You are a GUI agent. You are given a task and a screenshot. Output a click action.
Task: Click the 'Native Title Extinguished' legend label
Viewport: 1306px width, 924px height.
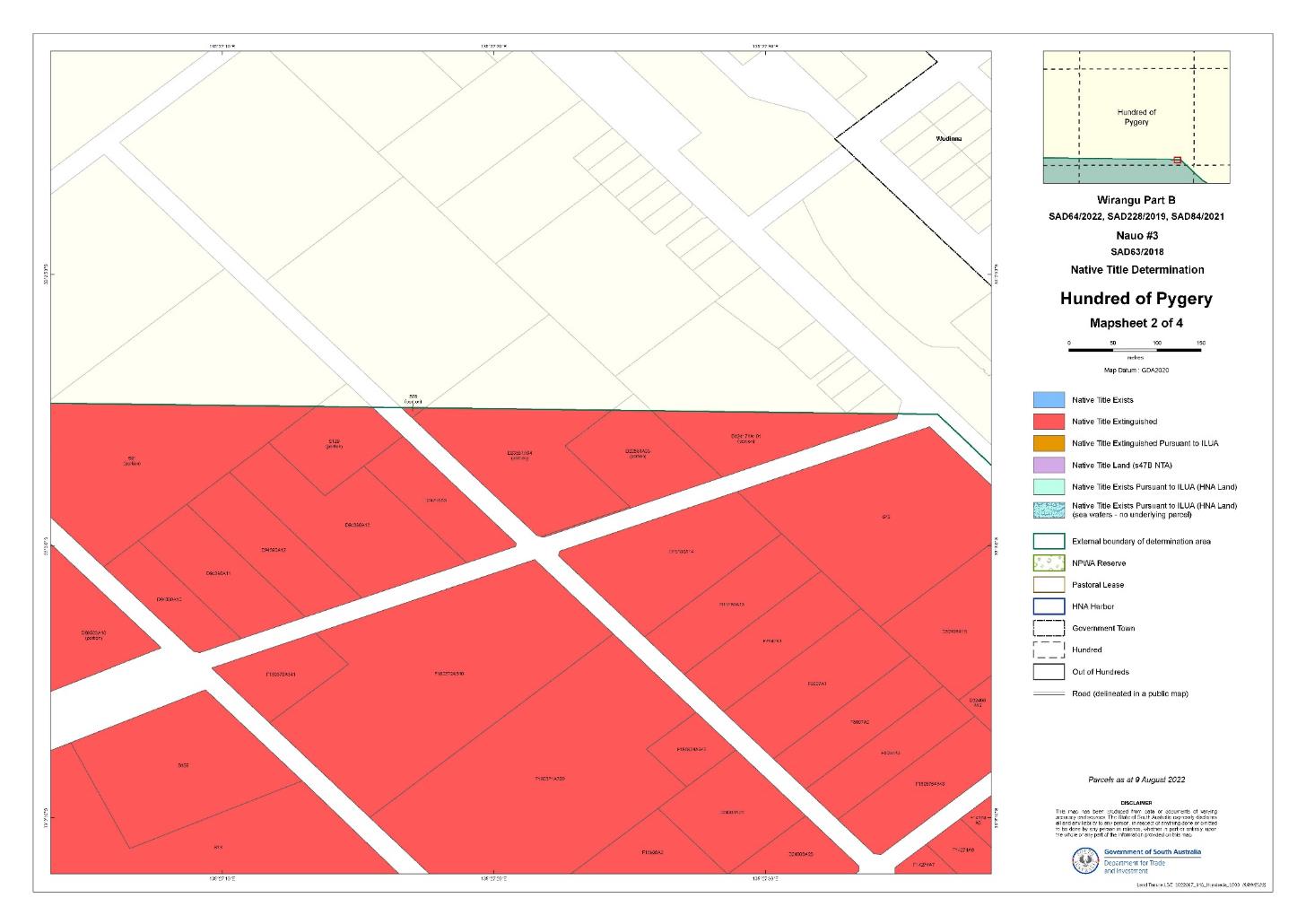point(1114,422)
